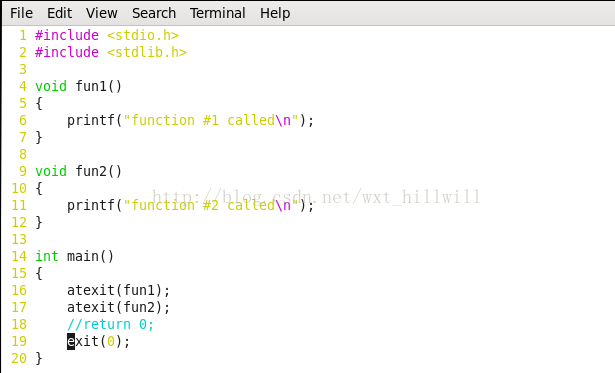Click the 'atexit(fun2);' statement
This screenshot has height=373, width=615.
(118, 307)
